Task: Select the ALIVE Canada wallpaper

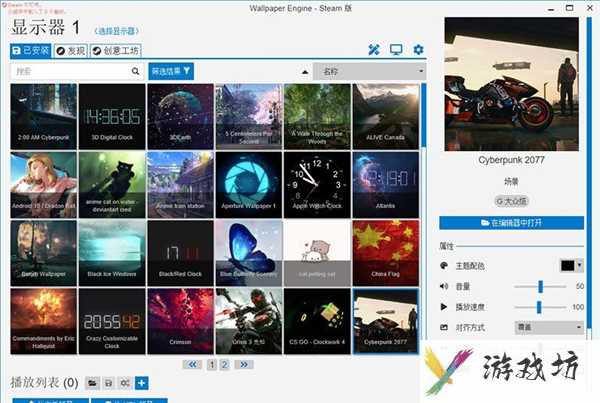Action: (x=386, y=116)
